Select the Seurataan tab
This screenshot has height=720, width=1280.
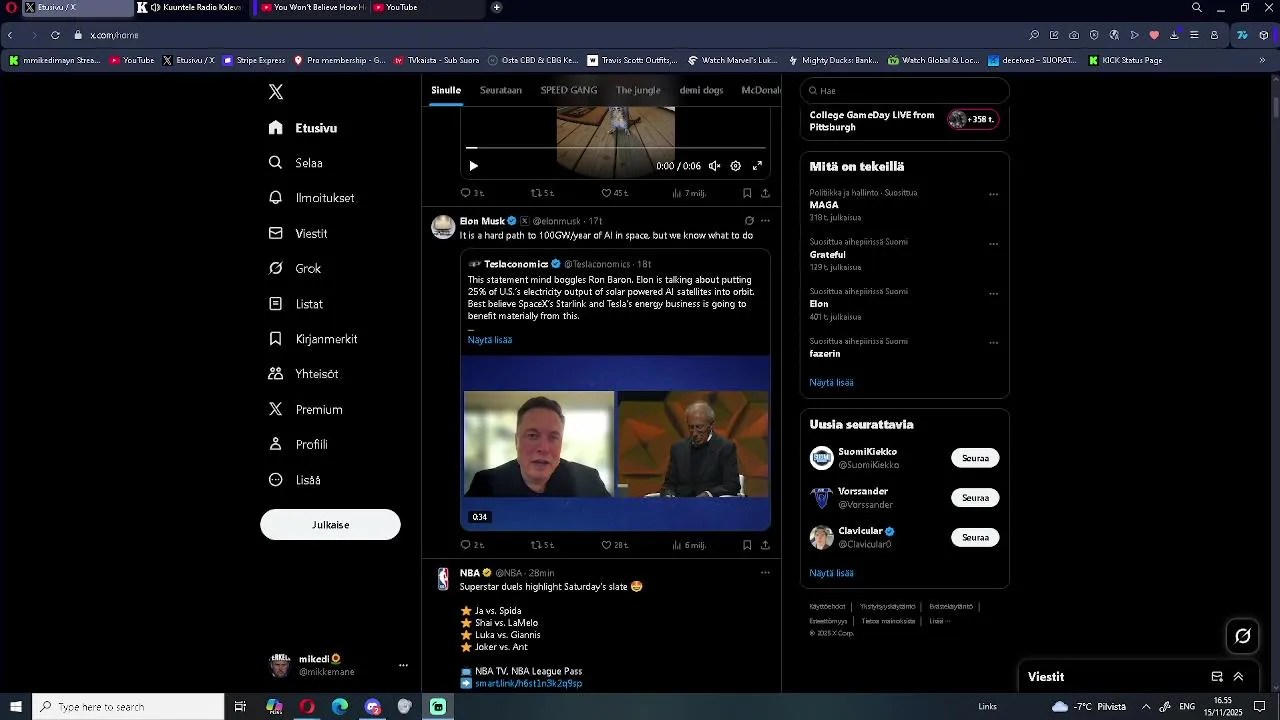point(501,90)
